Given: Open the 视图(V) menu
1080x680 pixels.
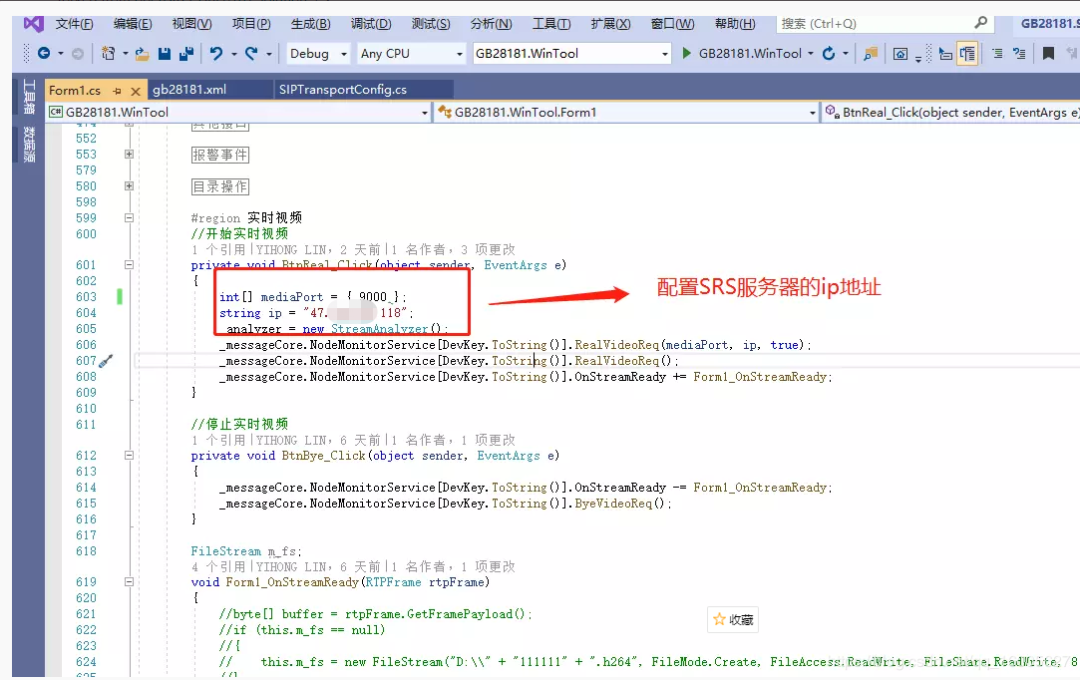Looking at the screenshot, I should [x=191, y=23].
